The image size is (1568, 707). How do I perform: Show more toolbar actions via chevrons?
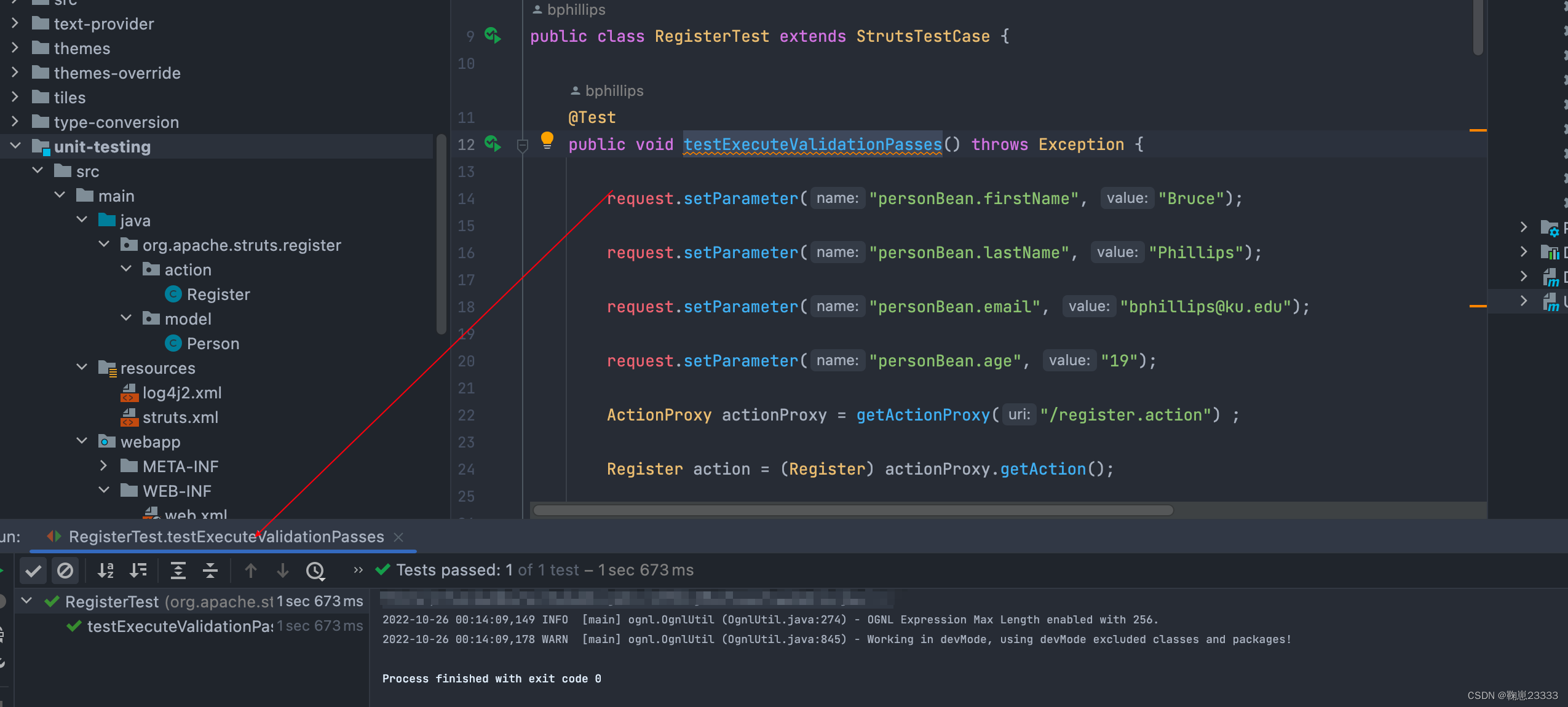click(358, 570)
